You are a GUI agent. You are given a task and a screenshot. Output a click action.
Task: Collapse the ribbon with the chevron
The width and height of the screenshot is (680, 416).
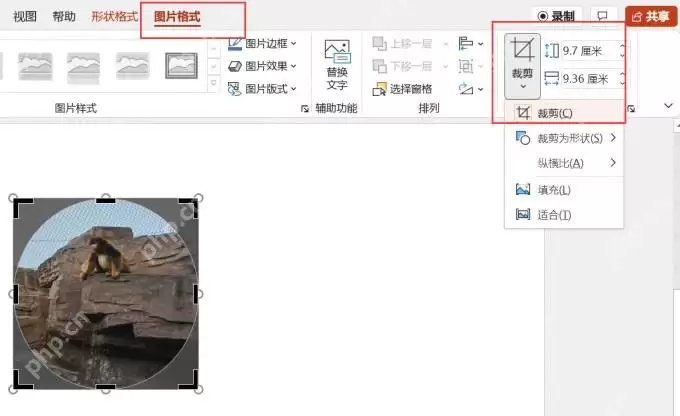click(668, 105)
